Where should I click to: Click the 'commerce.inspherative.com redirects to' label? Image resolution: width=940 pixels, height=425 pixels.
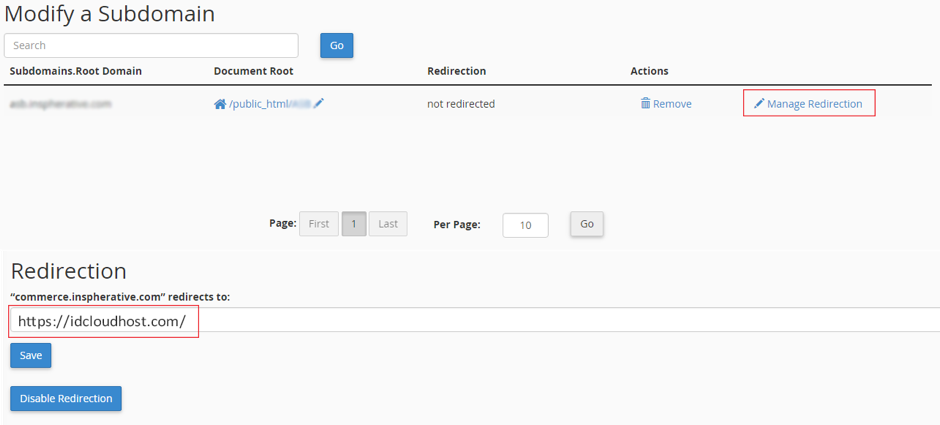coord(120,297)
